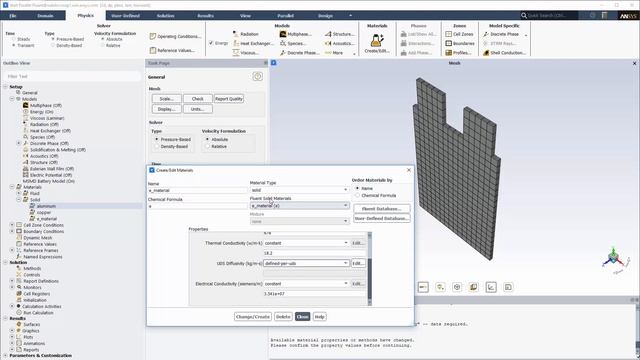The height and width of the screenshot is (360, 640).
Task: Click the axis triad in mesh viewport
Action: (x=614, y=258)
